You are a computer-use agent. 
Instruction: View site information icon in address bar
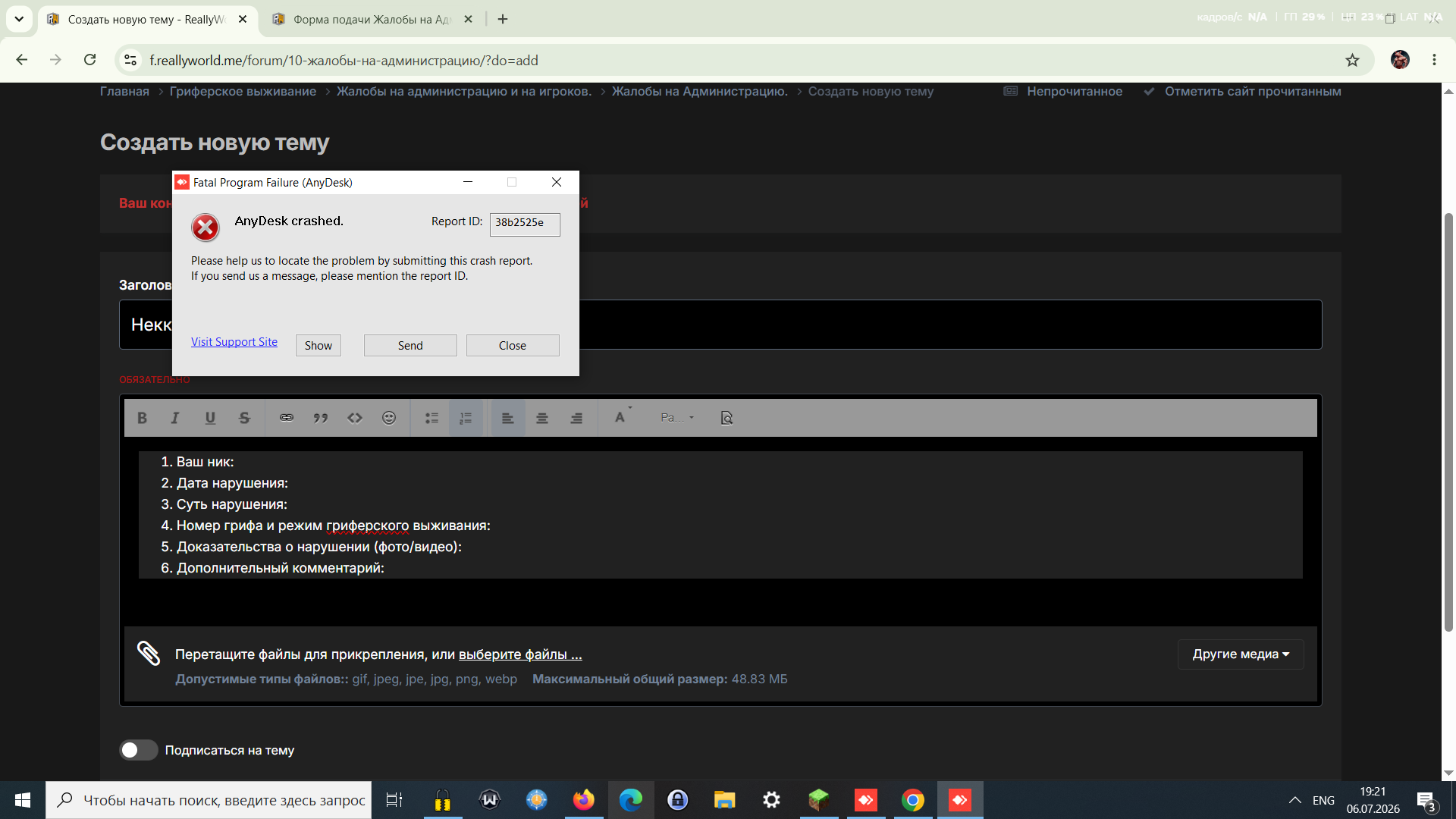coord(130,60)
